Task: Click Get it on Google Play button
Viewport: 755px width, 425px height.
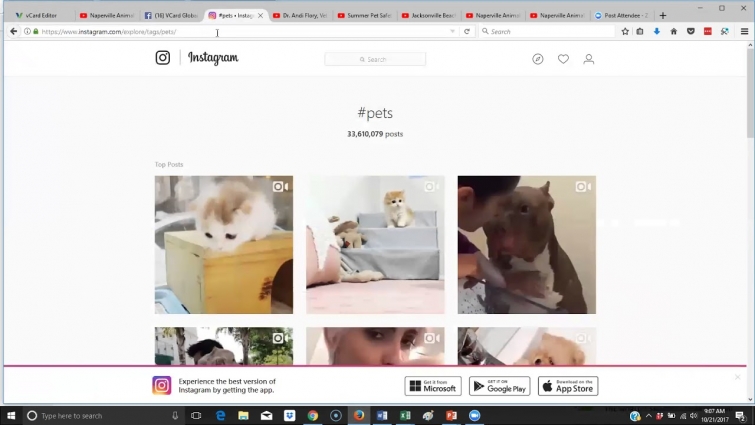Action: pyautogui.click(x=499, y=386)
